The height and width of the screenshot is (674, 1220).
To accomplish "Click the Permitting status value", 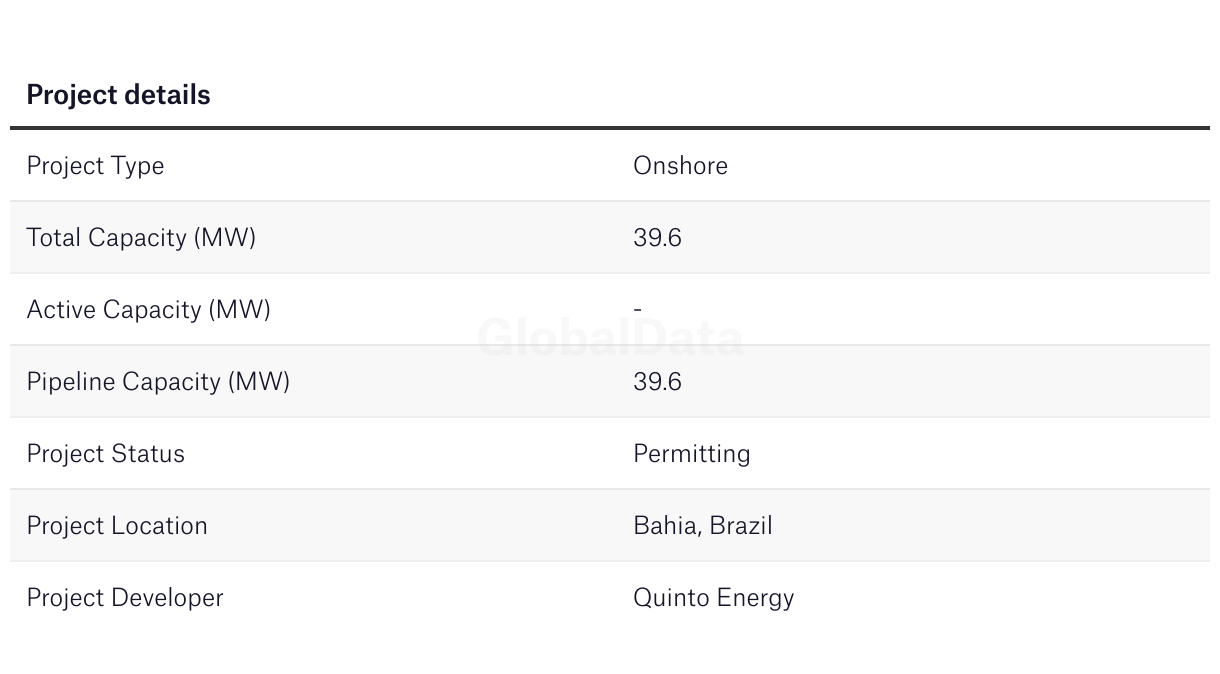I will 691,454.
